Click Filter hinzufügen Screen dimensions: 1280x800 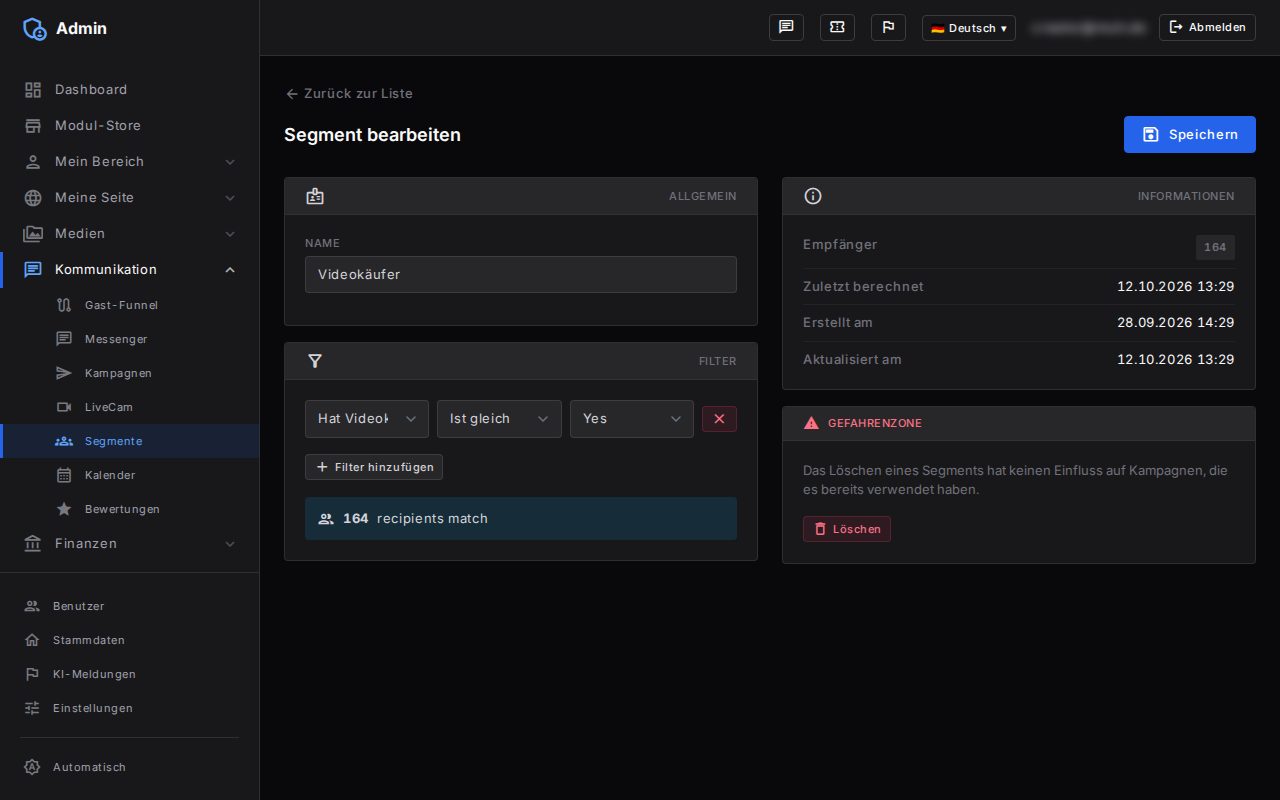[x=374, y=467]
